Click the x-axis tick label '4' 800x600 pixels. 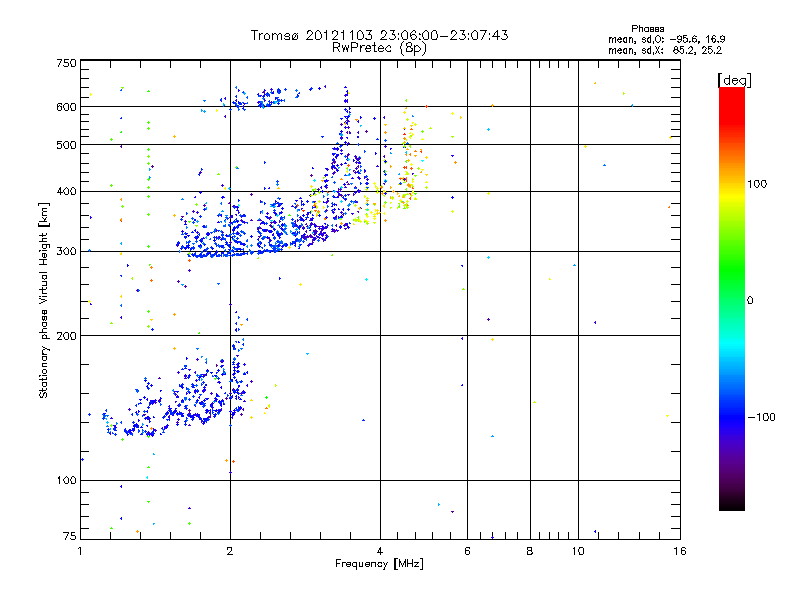380,551
